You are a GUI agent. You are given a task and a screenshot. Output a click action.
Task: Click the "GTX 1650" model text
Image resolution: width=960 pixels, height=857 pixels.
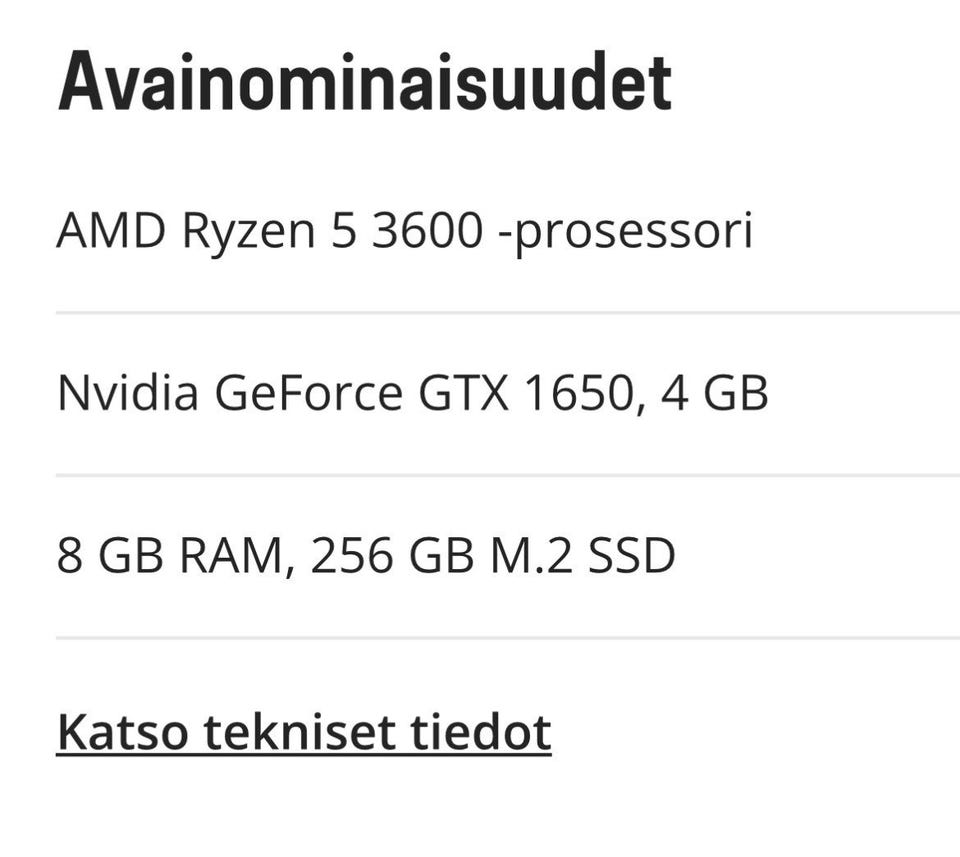[526, 393]
